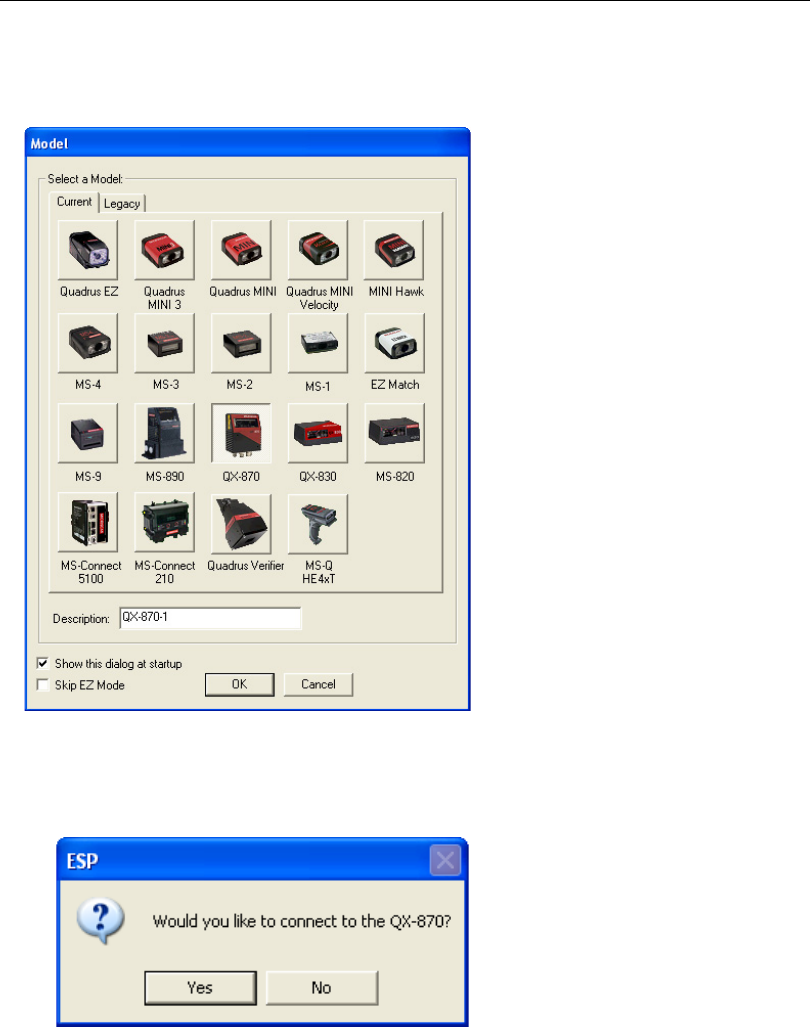The height and width of the screenshot is (1027, 810).
Task: Choose the Quadrus MINI 3 reader icon
Action: pos(165,250)
